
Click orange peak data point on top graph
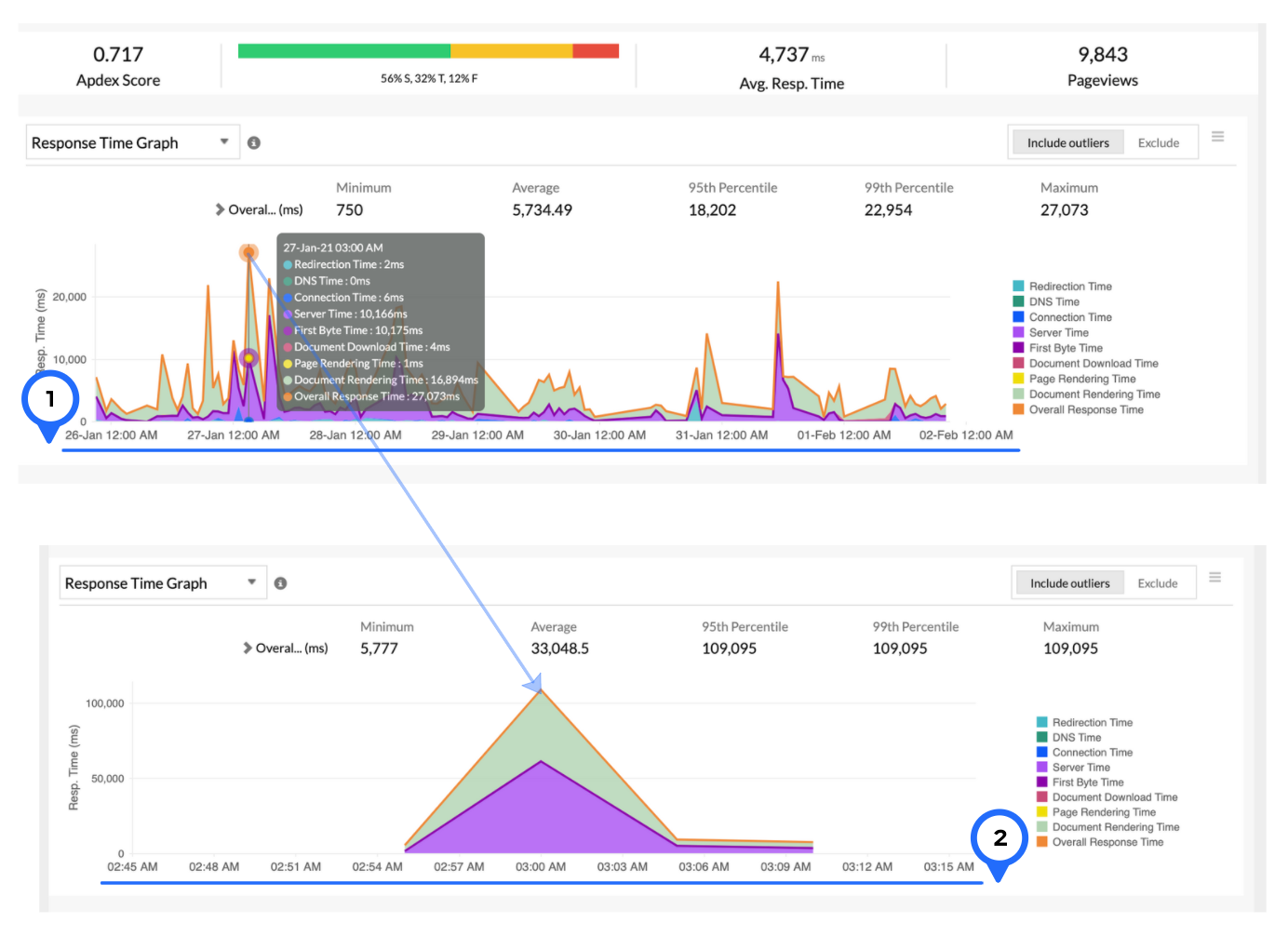(248, 252)
